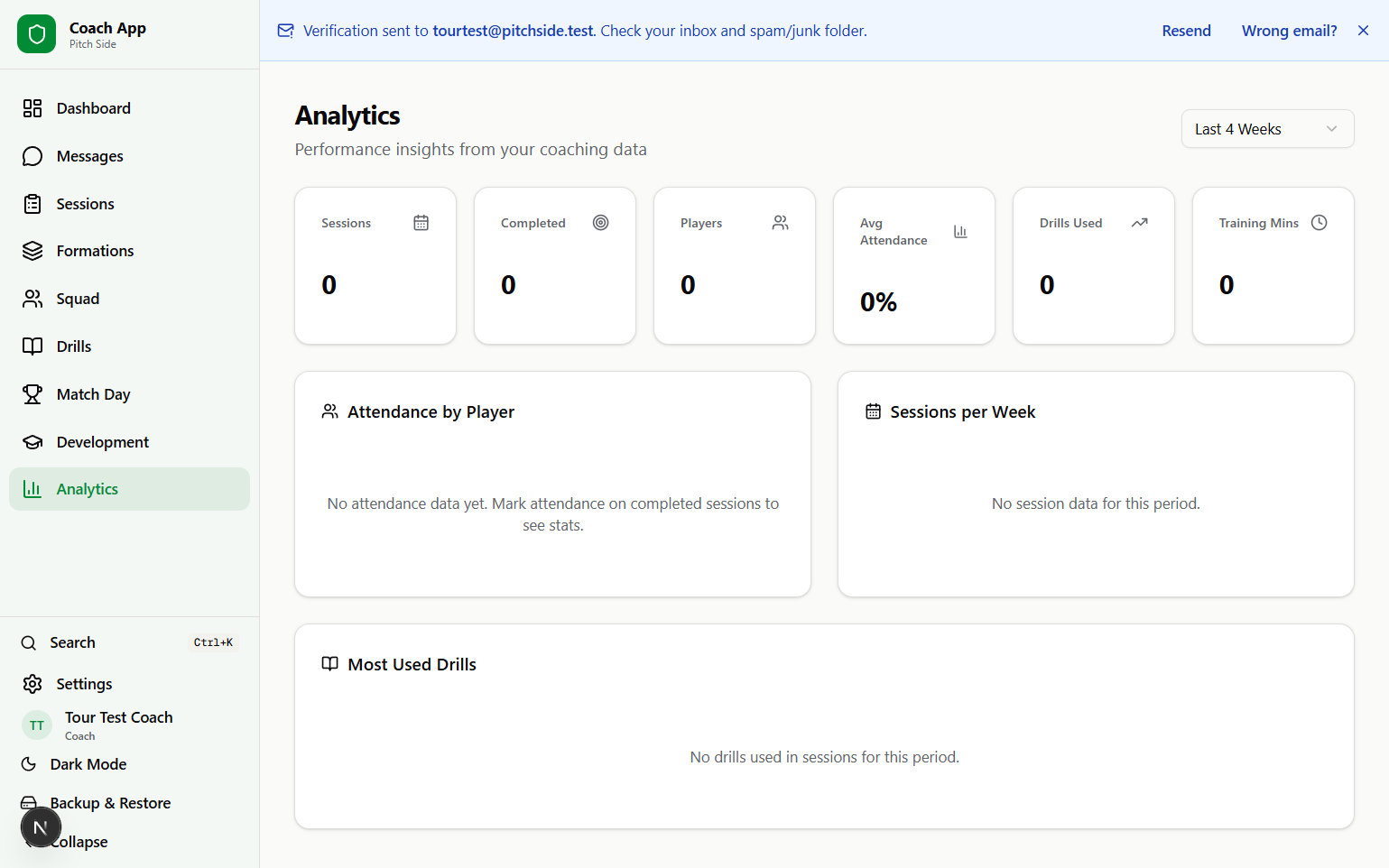Click the Match Day trophy icon
This screenshot has height=868, width=1389.
click(32, 394)
